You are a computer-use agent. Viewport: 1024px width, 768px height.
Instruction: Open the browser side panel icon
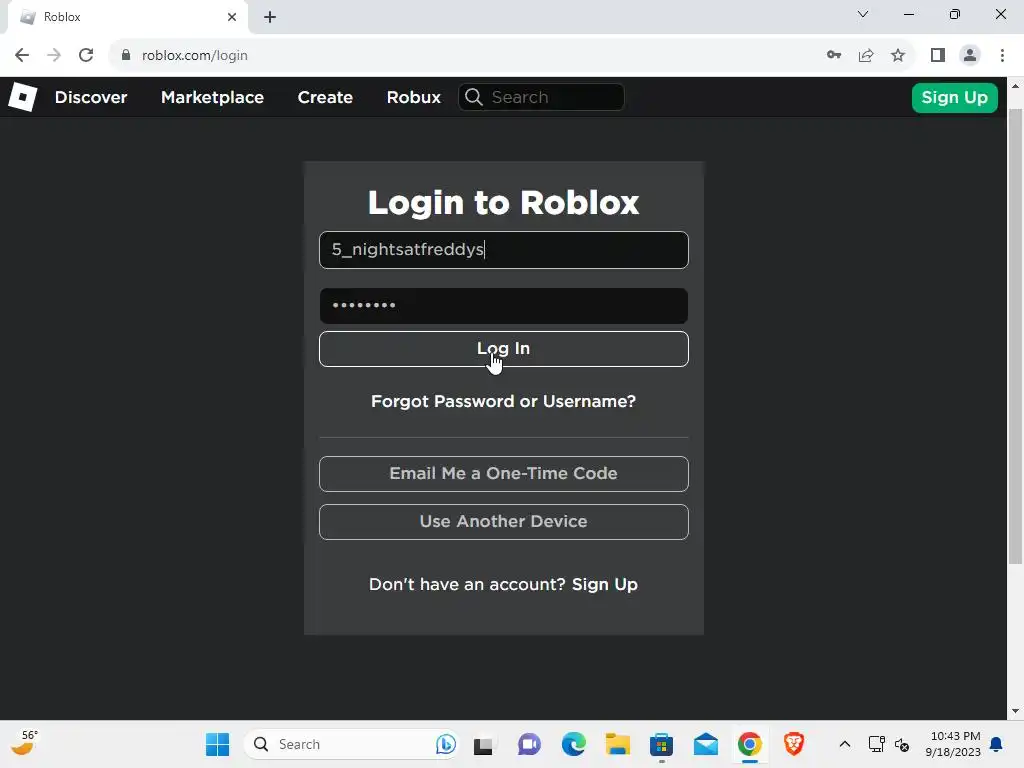click(x=938, y=56)
